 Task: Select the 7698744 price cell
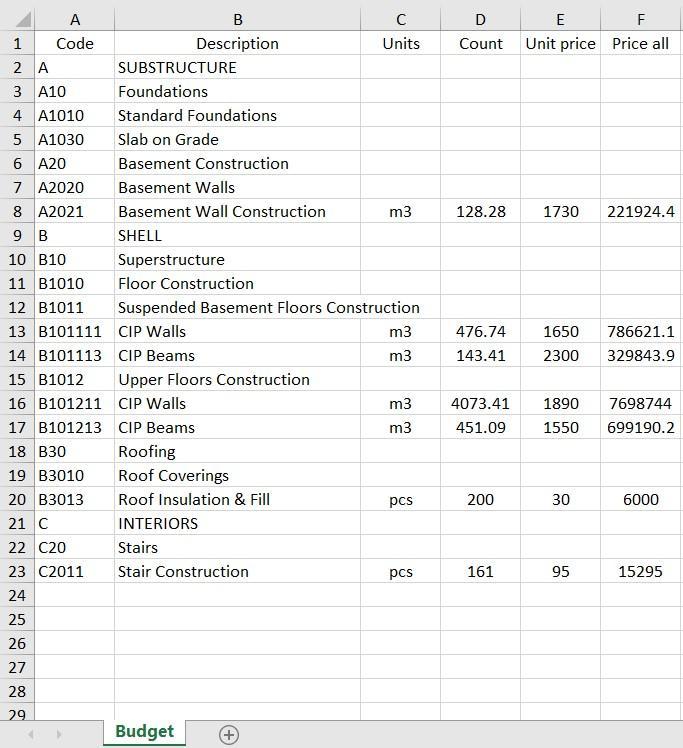pyautogui.click(x=641, y=404)
